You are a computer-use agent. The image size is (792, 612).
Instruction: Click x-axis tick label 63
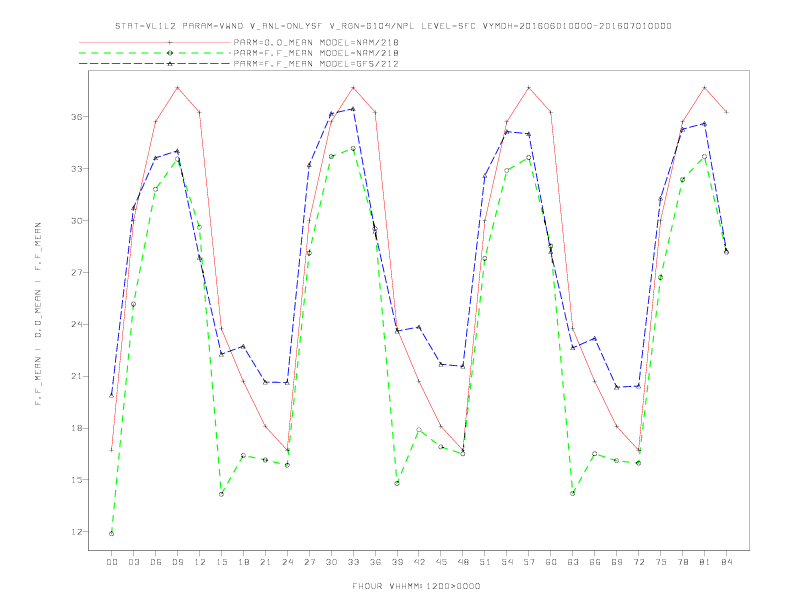[573, 562]
